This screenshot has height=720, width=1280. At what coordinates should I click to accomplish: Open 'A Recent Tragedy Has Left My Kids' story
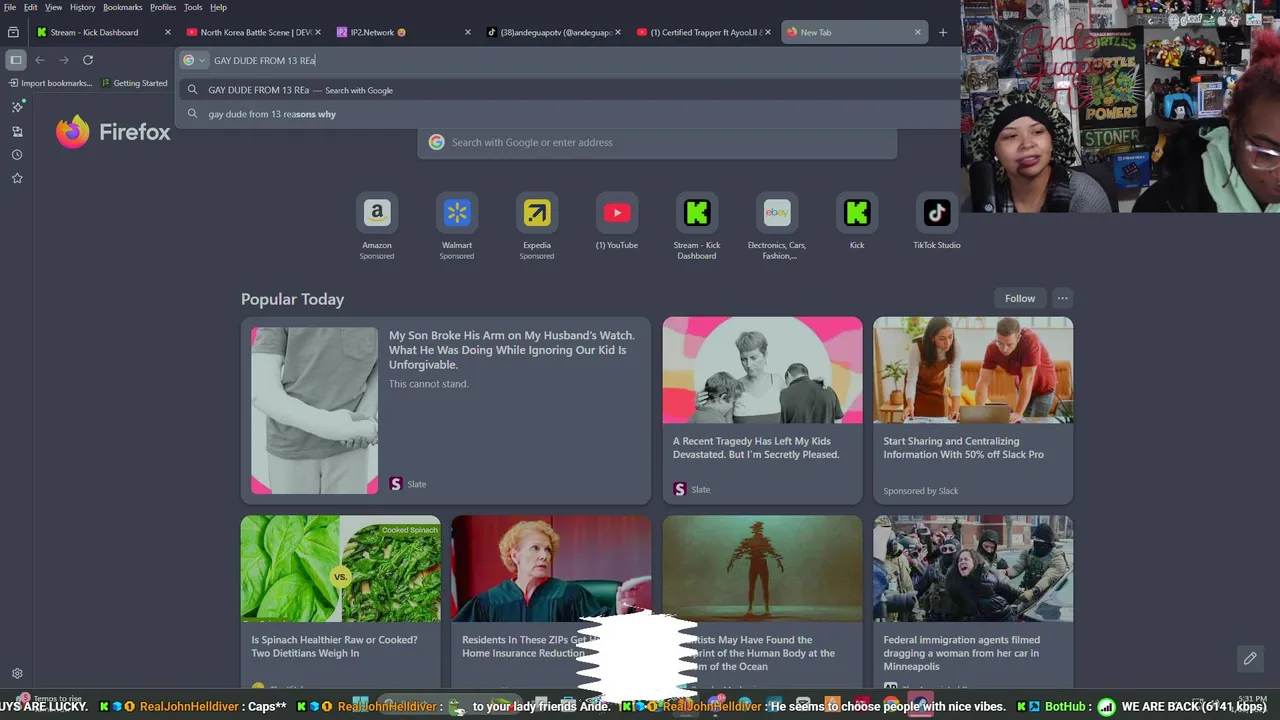coord(762,410)
